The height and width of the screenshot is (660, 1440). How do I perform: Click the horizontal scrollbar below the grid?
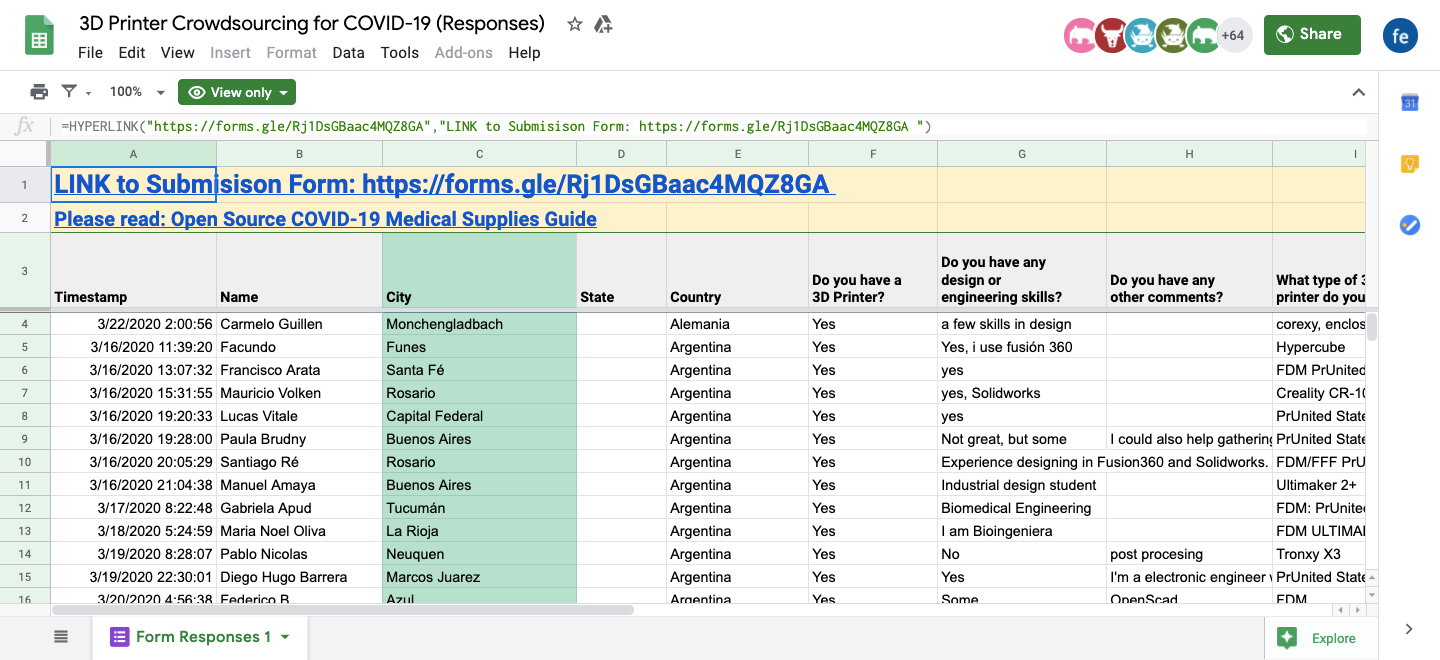(x=342, y=609)
